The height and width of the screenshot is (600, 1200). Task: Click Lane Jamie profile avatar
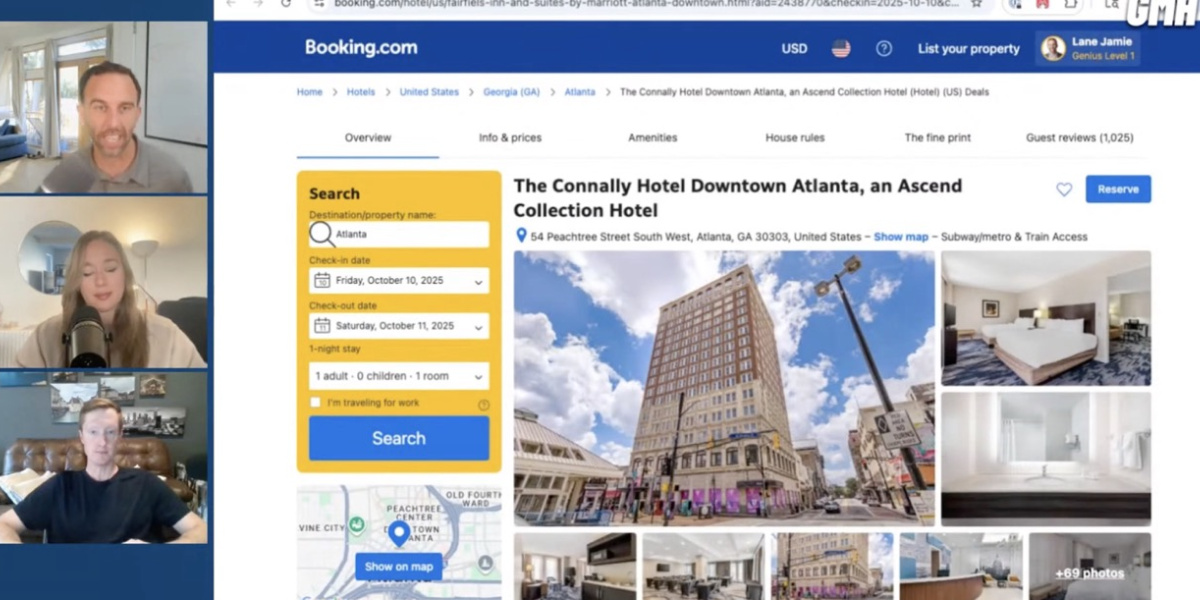1053,48
